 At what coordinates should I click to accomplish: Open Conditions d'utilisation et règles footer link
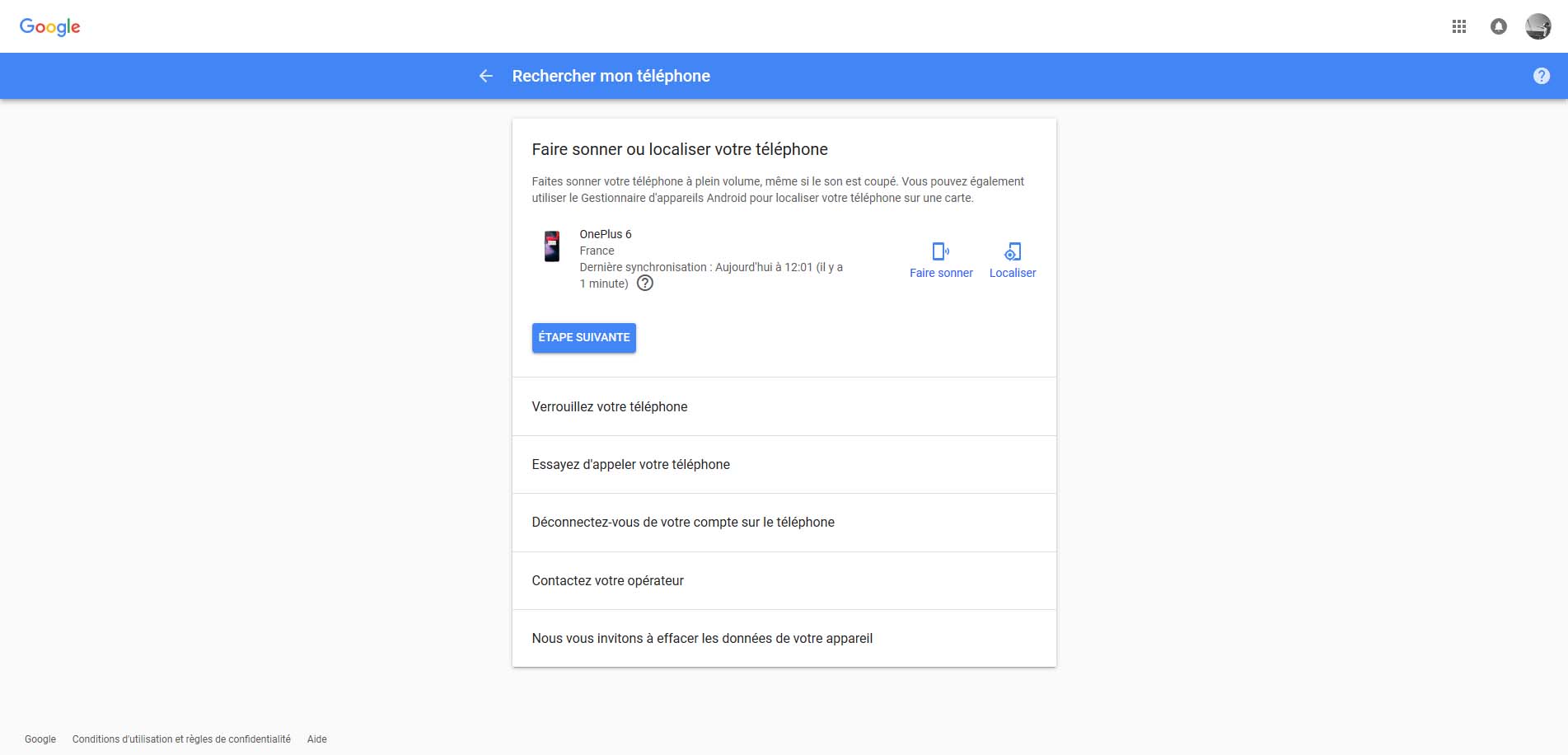pyautogui.click(x=181, y=739)
